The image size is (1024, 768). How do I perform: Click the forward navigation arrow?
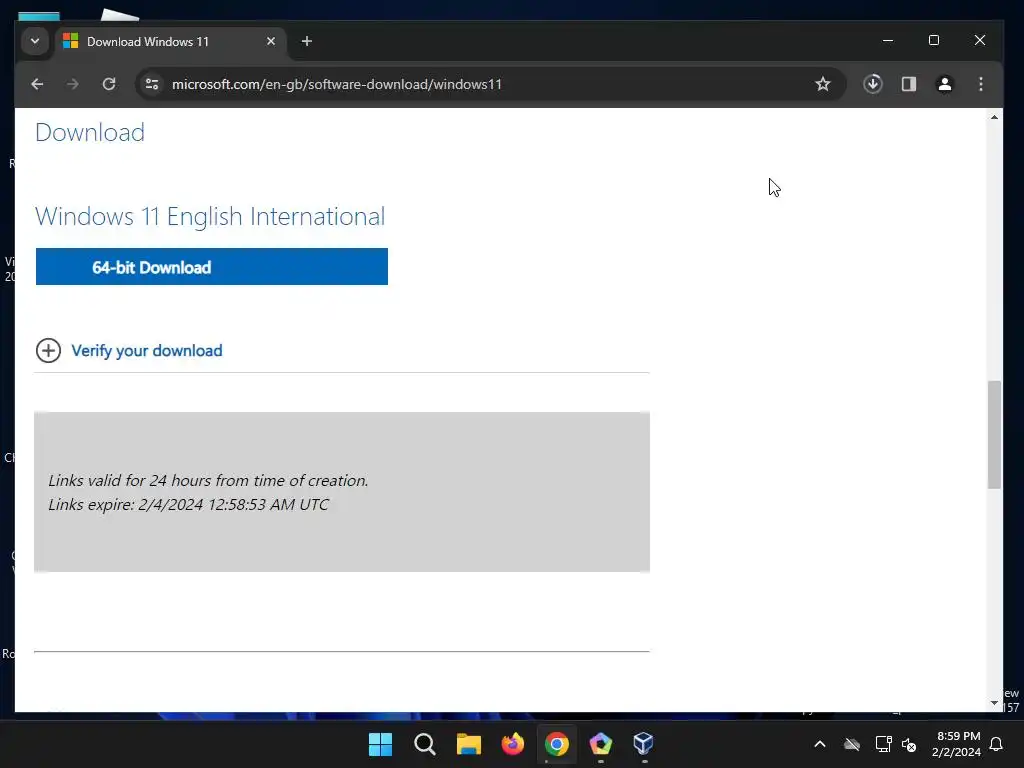(72, 84)
